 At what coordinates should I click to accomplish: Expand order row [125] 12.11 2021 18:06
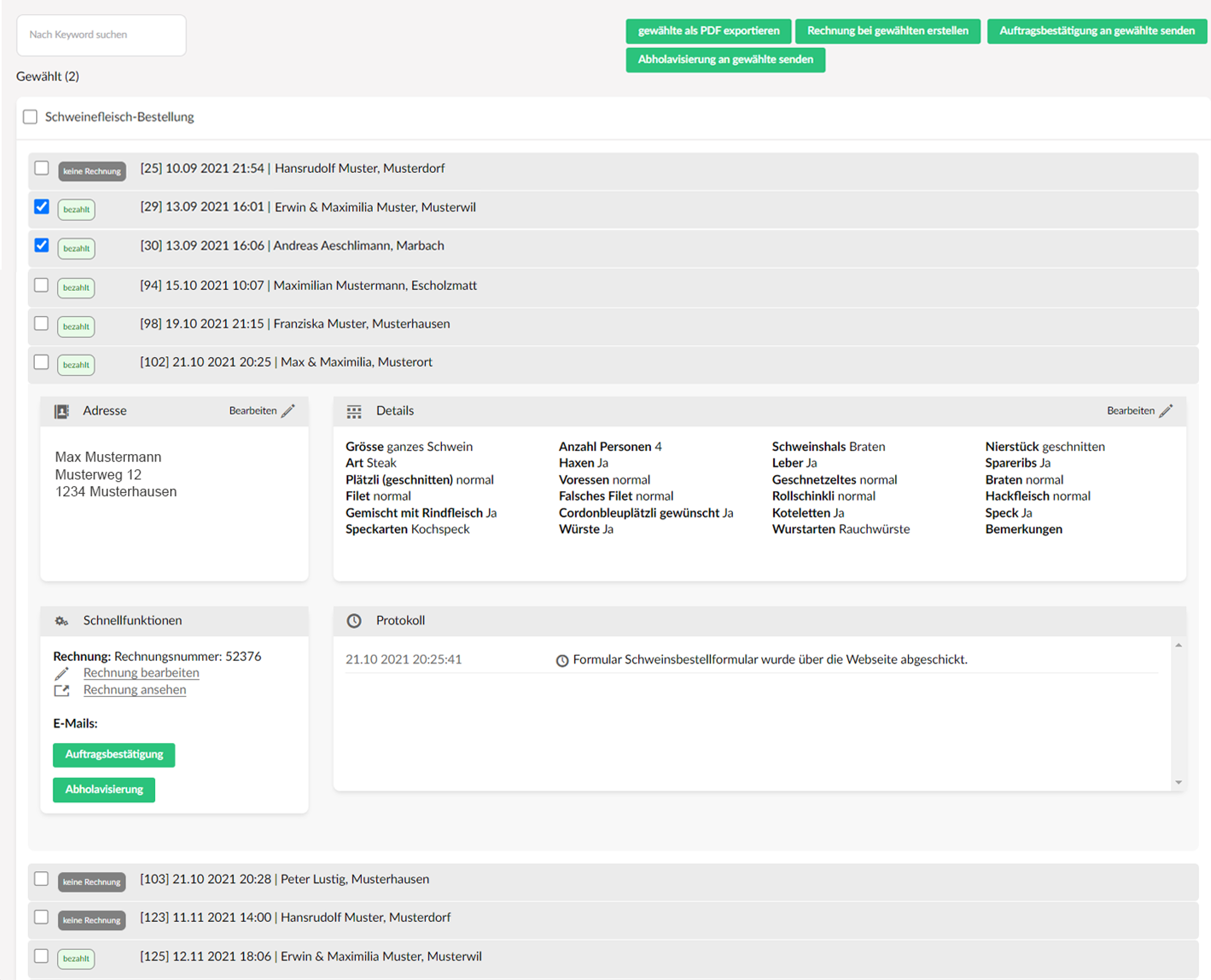(x=613, y=959)
